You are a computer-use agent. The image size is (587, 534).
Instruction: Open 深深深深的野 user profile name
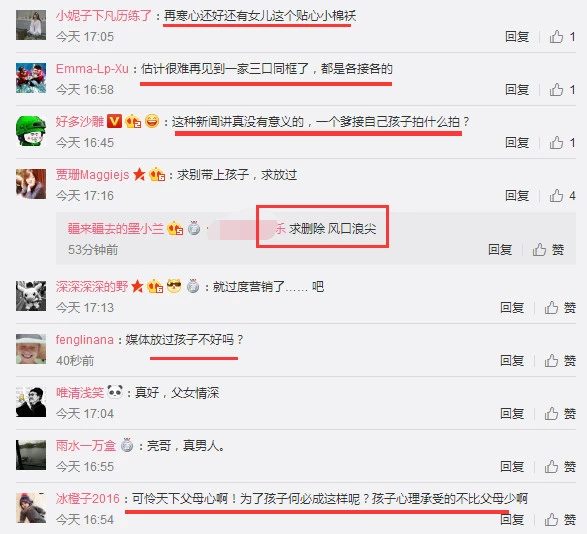(x=92, y=286)
